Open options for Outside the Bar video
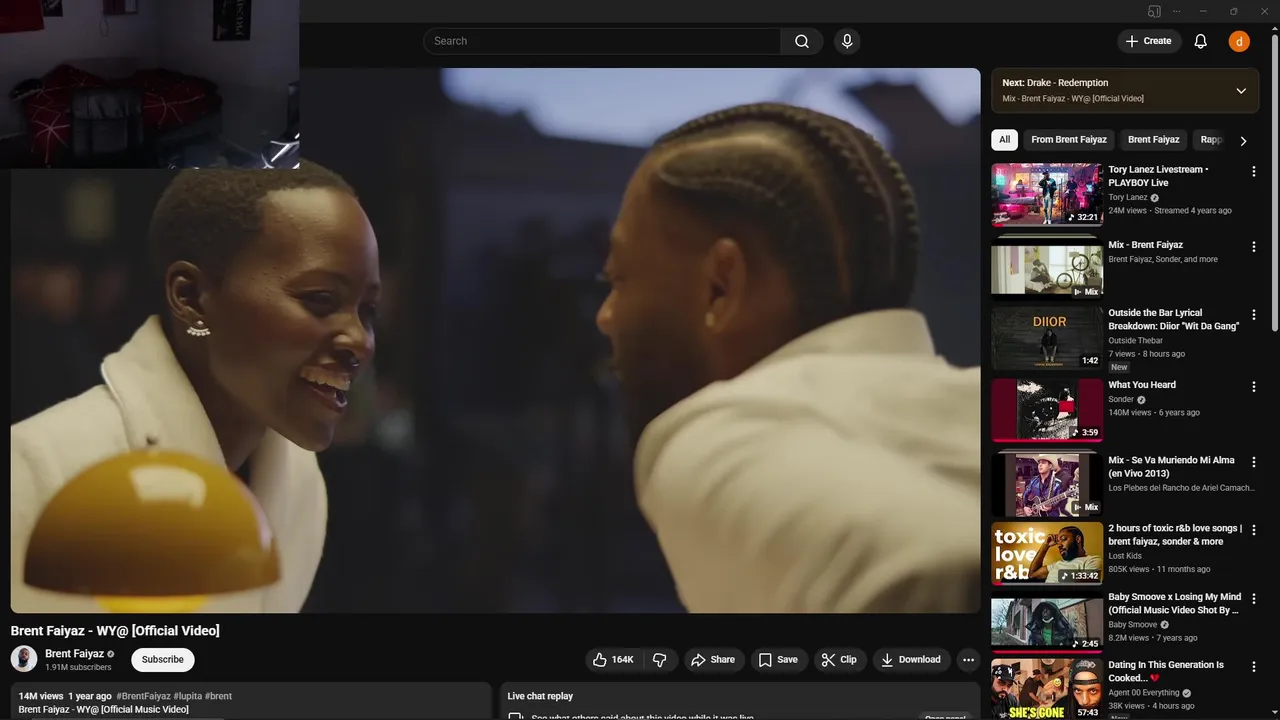 [1254, 314]
